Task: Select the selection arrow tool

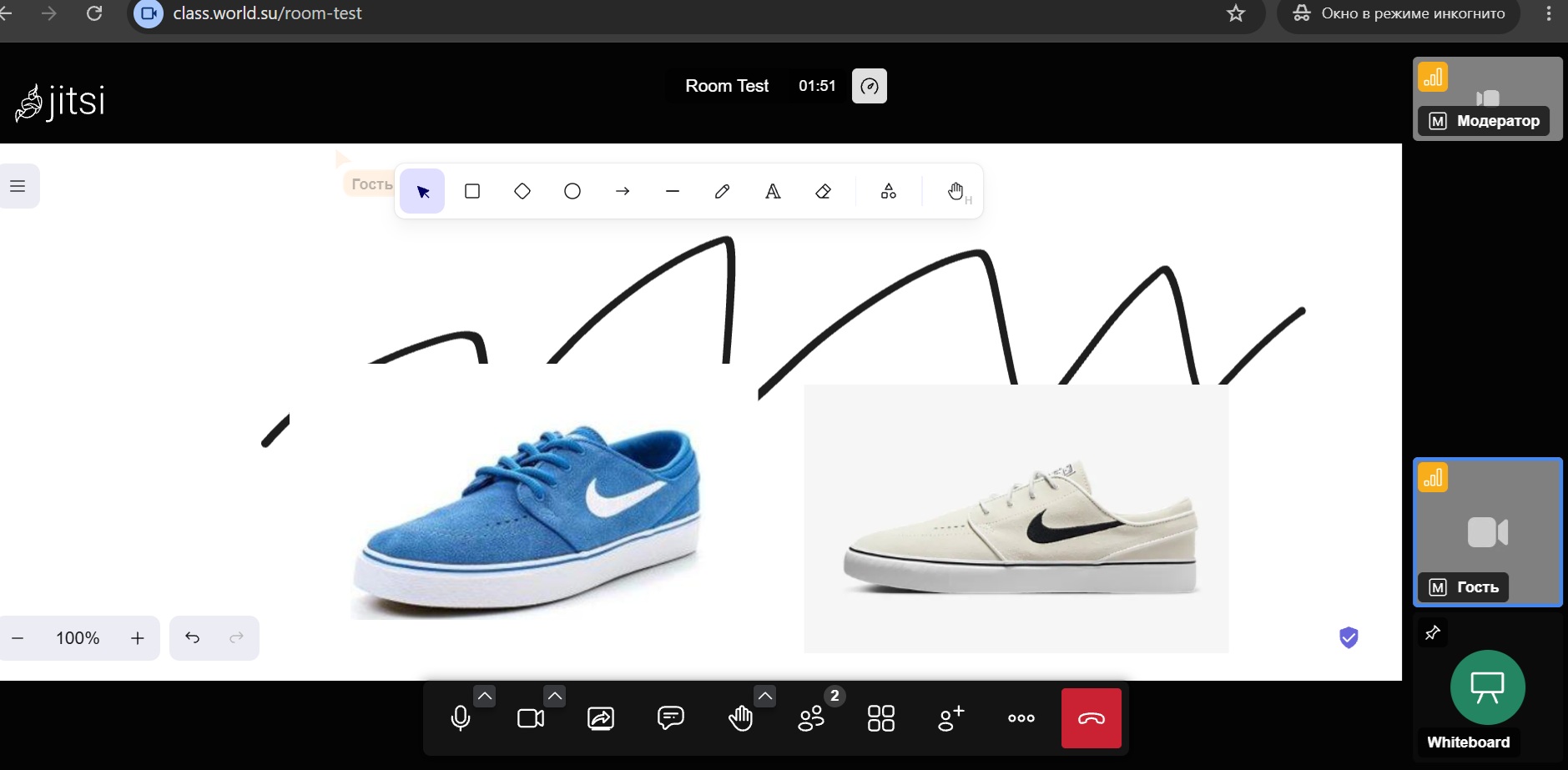Action: 422,192
